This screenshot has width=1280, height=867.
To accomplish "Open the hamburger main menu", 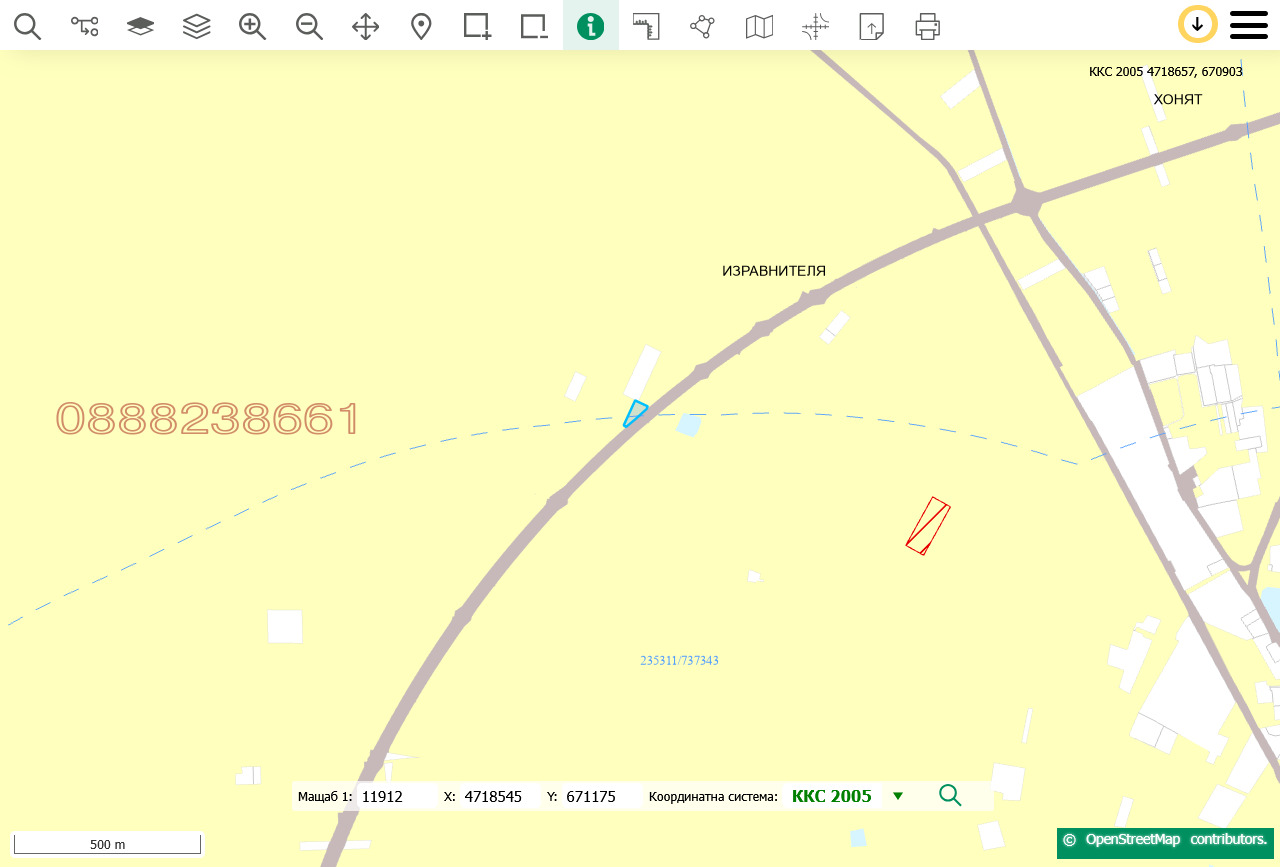I will coord(1248,25).
